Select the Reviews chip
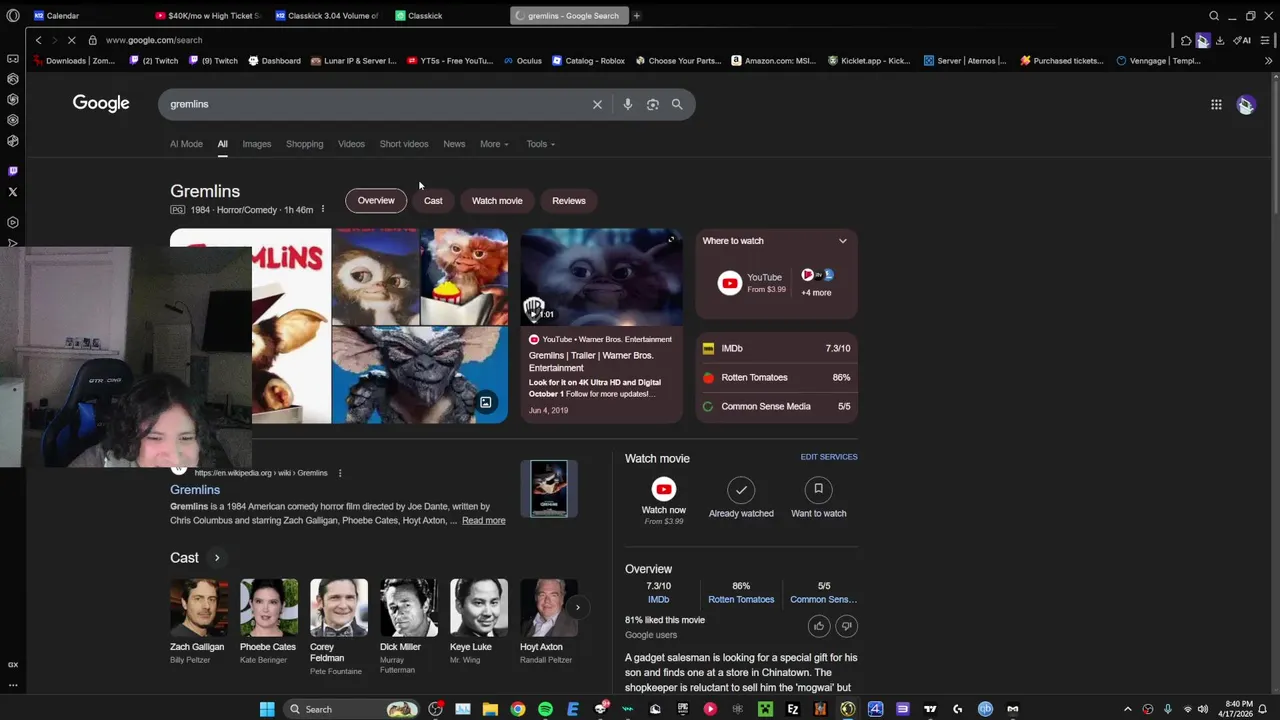This screenshot has width=1280, height=720. [569, 201]
